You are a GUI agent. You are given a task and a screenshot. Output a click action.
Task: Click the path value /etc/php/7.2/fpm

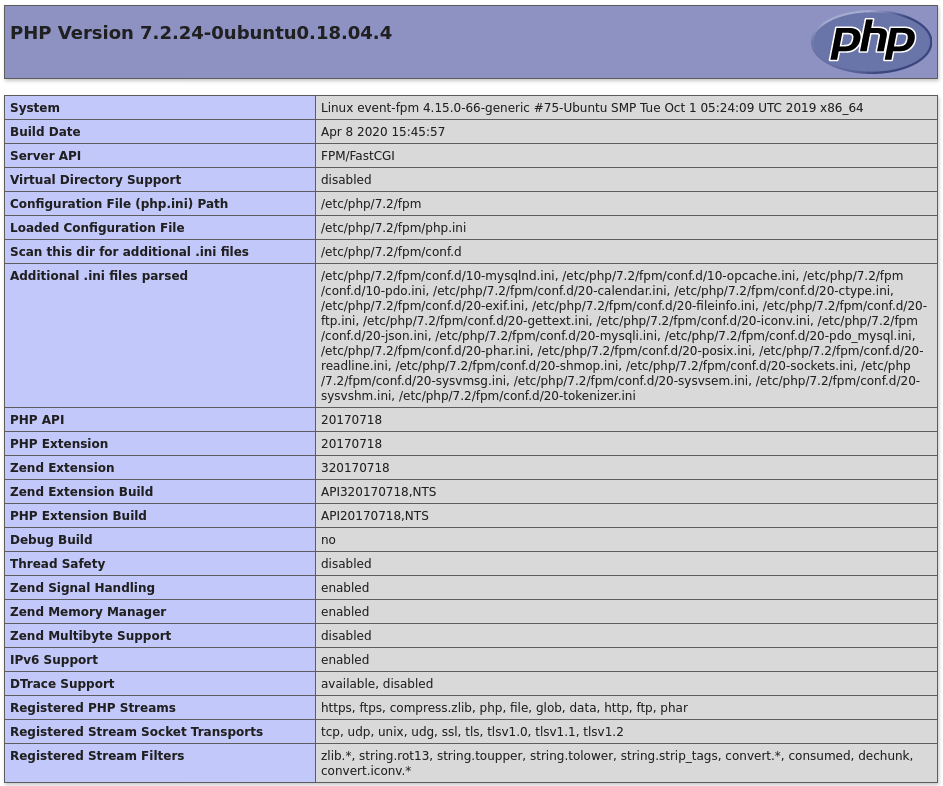pos(370,204)
